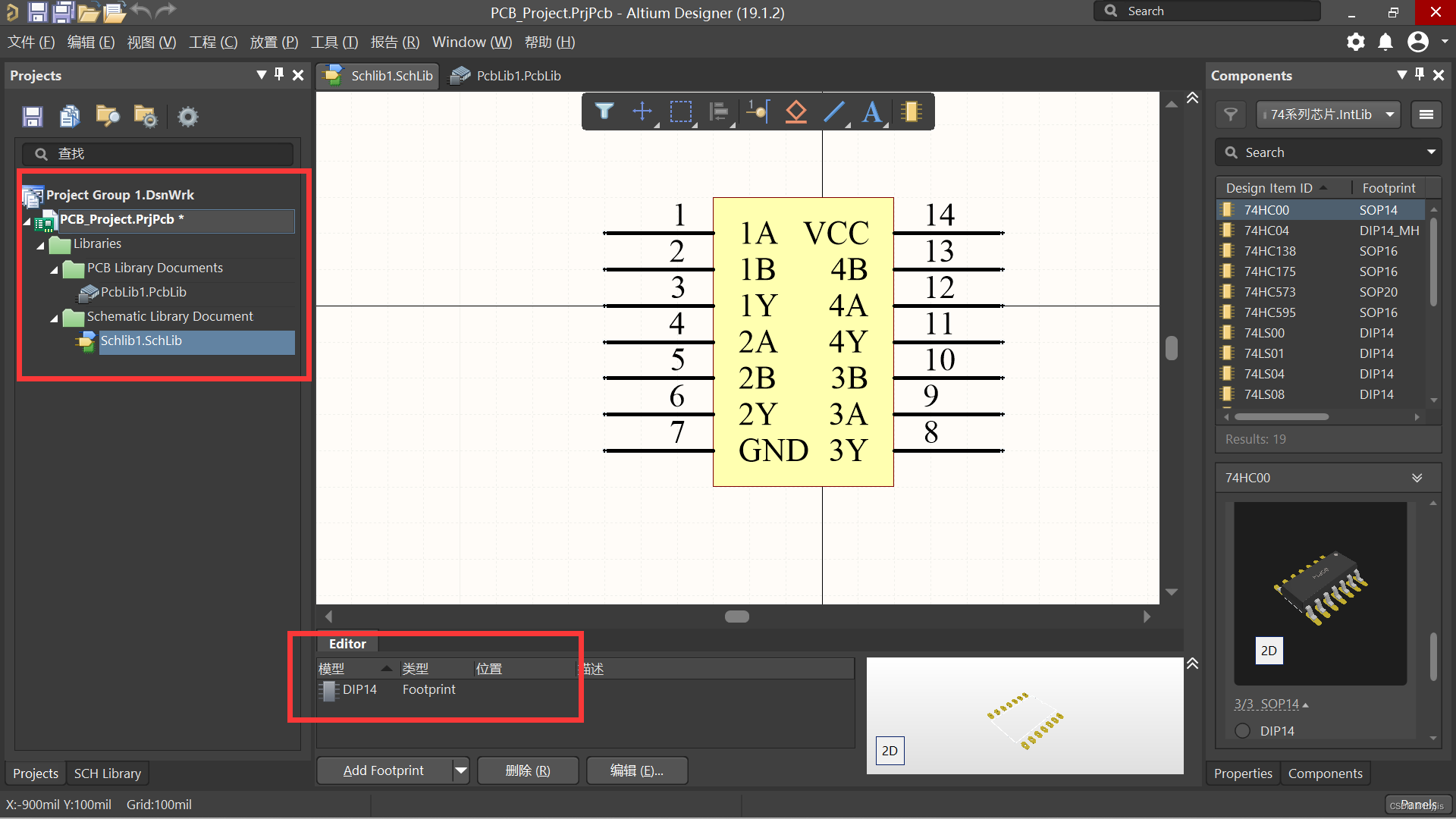Select the rectangle selection tool
This screenshot has width=1456, height=819.
click(x=681, y=111)
